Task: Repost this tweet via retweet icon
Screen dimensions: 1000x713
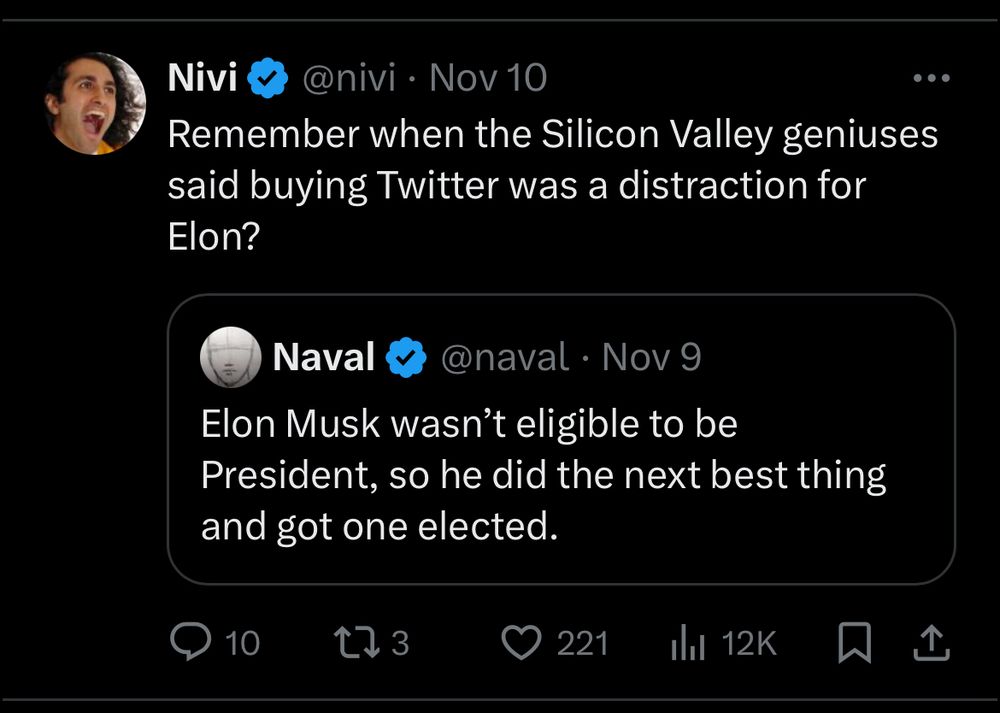Action: tap(355, 642)
